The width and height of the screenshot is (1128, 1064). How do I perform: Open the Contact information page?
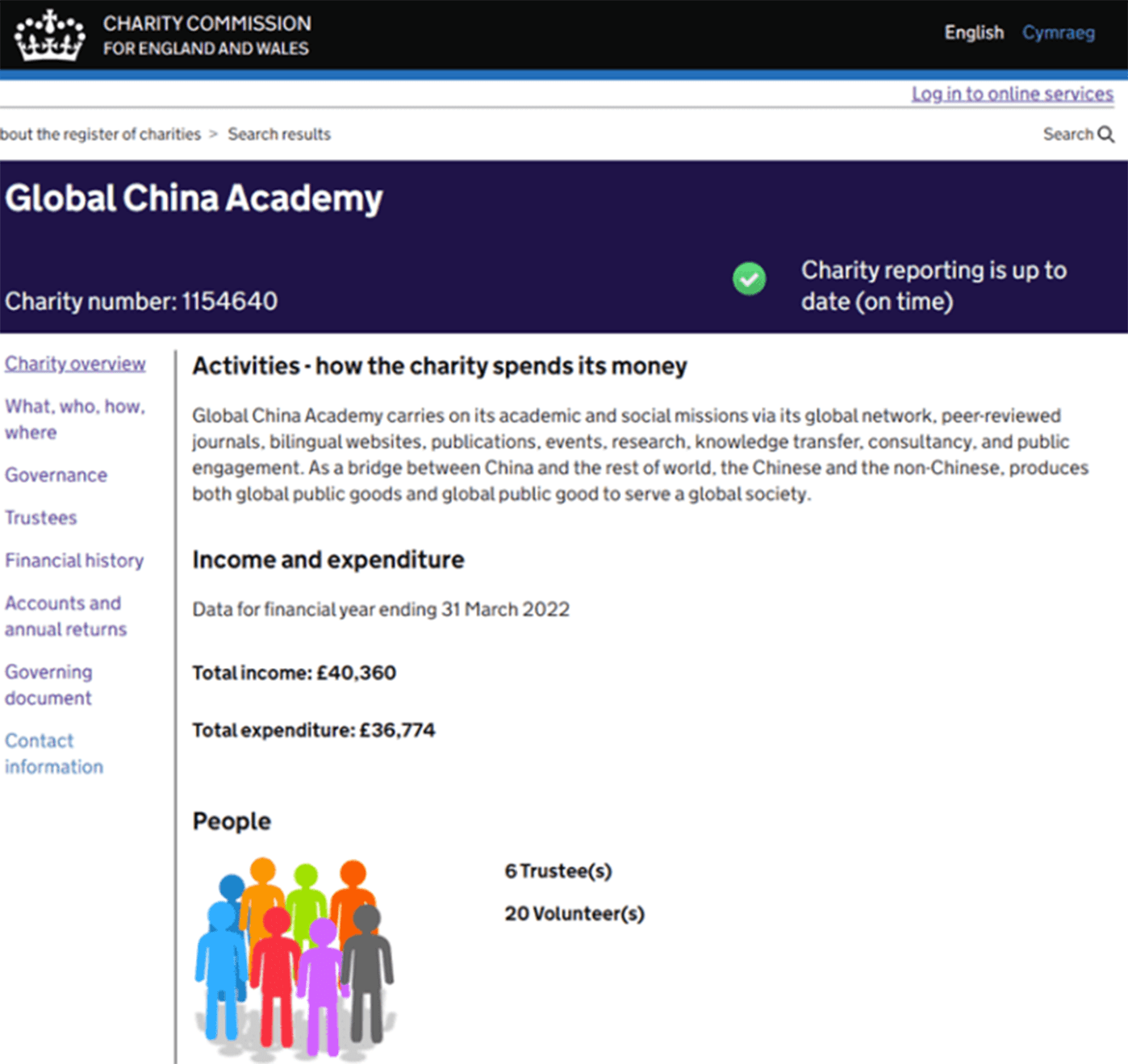click(54, 753)
